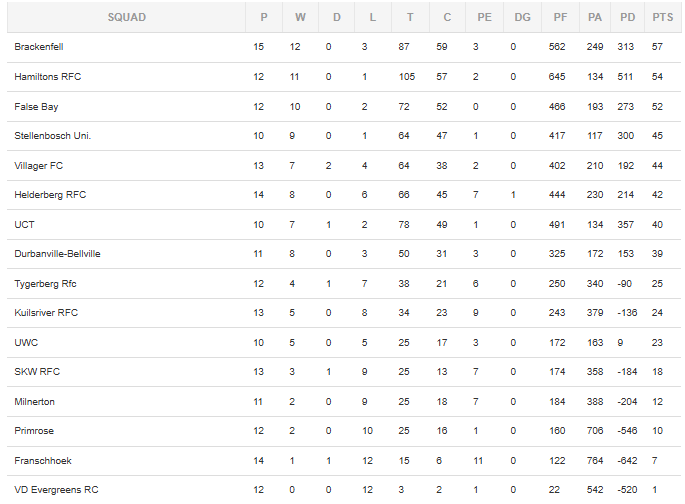Open the Franschhoek squad entry
The width and height of the screenshot is (685, 504).
click(x=43, y=461)
